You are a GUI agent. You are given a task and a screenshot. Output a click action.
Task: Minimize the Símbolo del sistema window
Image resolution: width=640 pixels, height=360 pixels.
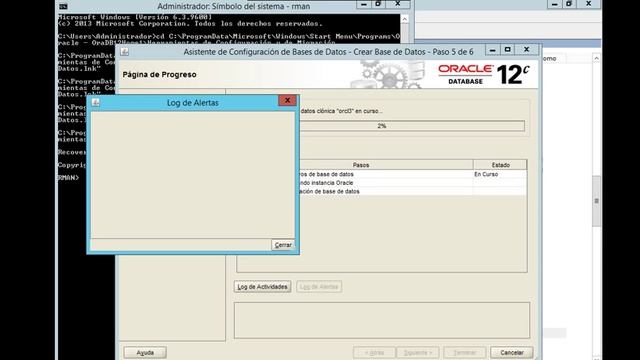coord(364,4)
